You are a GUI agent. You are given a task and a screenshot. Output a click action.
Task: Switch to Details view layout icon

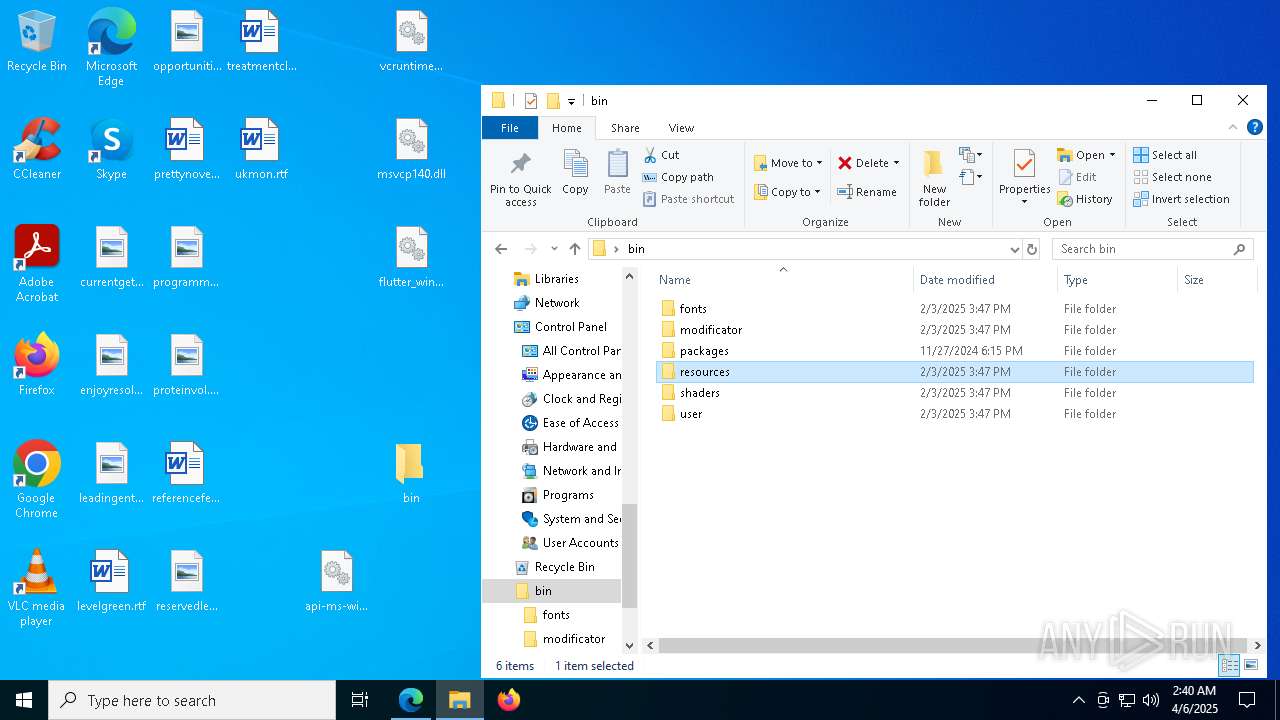coord(1229,665)
